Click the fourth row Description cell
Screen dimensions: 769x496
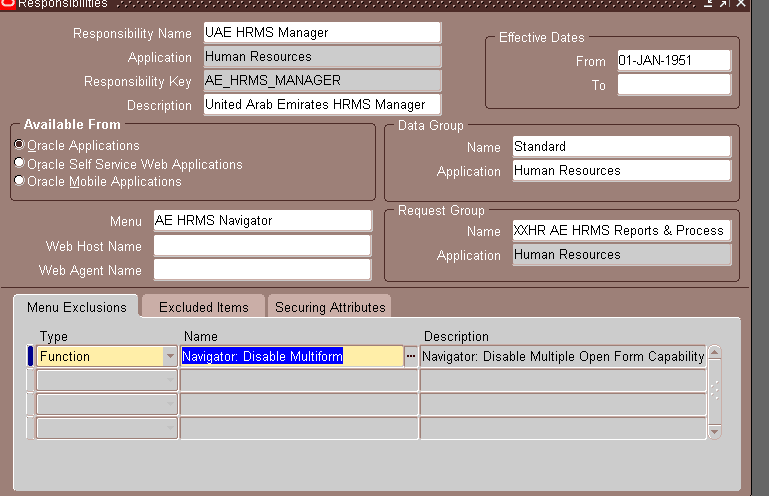(x=563, y=428)
